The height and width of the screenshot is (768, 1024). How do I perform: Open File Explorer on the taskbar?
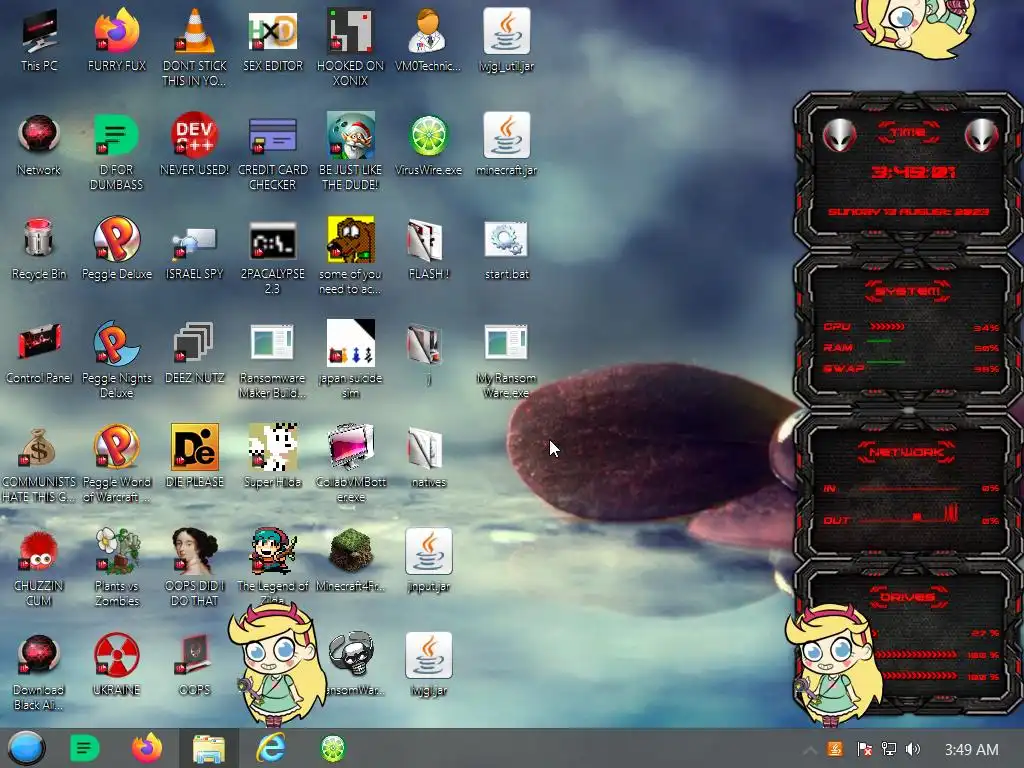[209, 748]
